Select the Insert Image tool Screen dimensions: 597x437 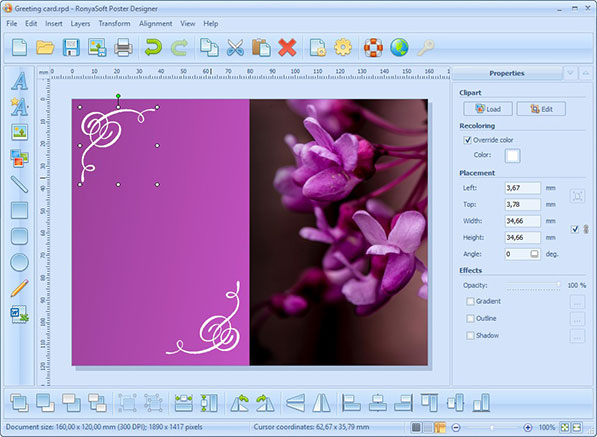(19, 132)
